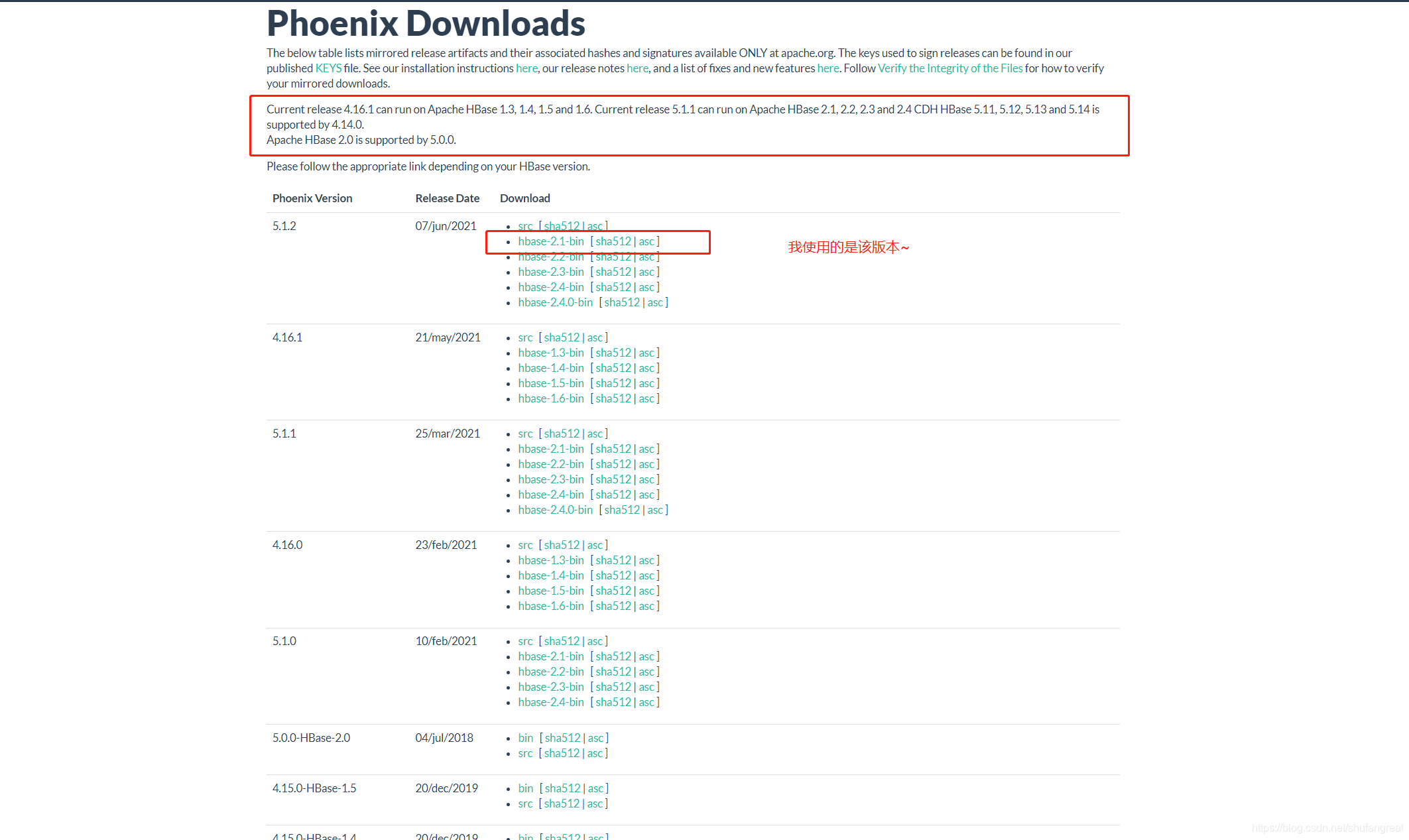Download hbase-1.5-bin for Phoenix 4.16.0
The width and height of the screenshot is (1409, 840).
tap(550, 591)
